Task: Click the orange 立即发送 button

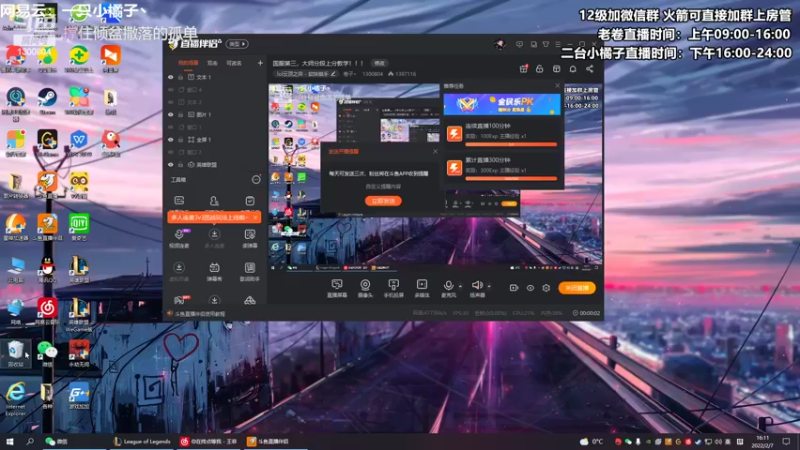Action: point(383,201)
